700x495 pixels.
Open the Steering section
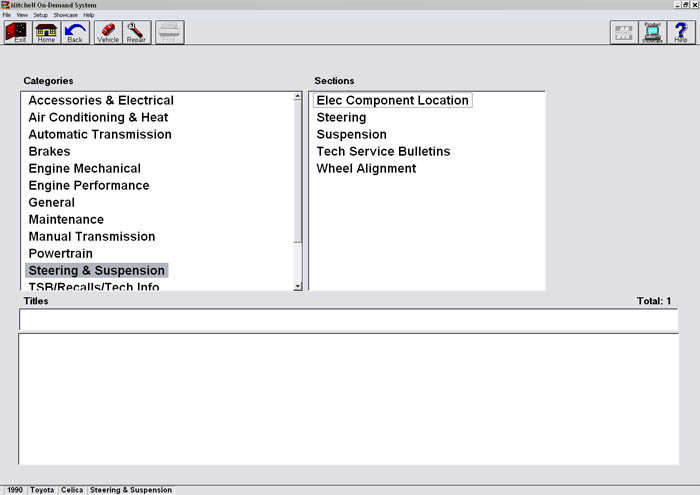tap(342, 117)
